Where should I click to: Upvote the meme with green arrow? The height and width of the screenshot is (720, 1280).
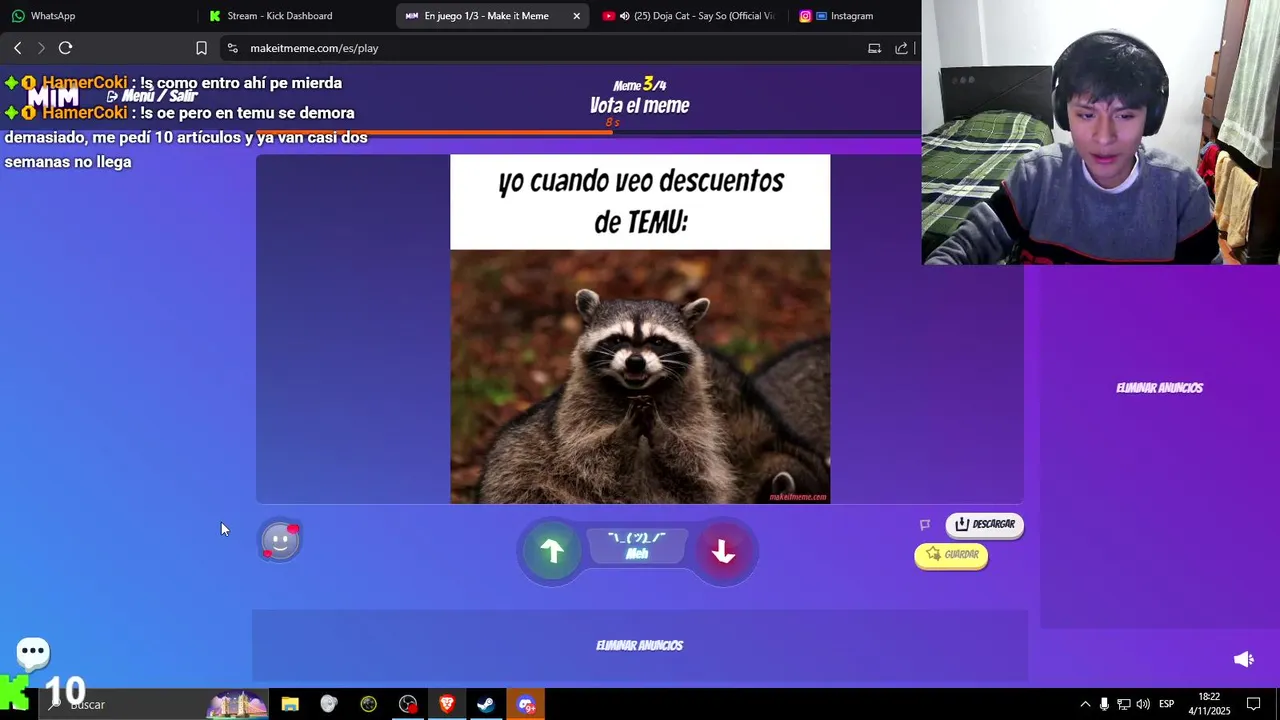[552, 551]
